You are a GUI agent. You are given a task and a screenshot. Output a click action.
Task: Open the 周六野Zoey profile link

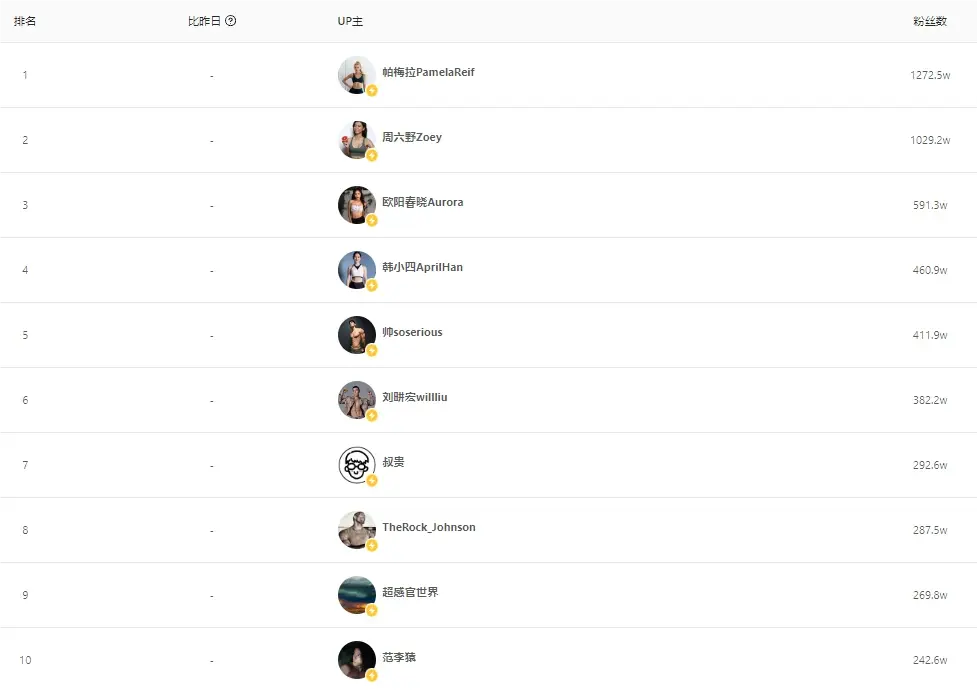point(412,137)
